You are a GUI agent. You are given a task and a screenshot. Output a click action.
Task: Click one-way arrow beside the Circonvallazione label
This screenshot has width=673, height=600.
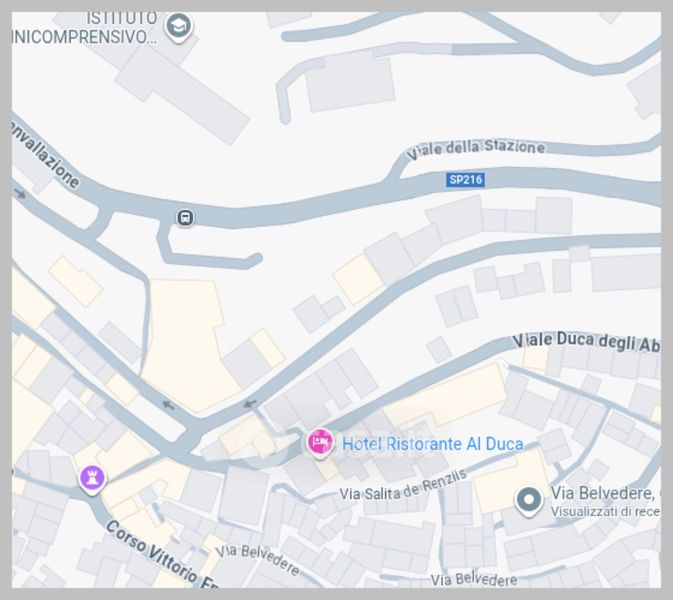tap(19, 194)
